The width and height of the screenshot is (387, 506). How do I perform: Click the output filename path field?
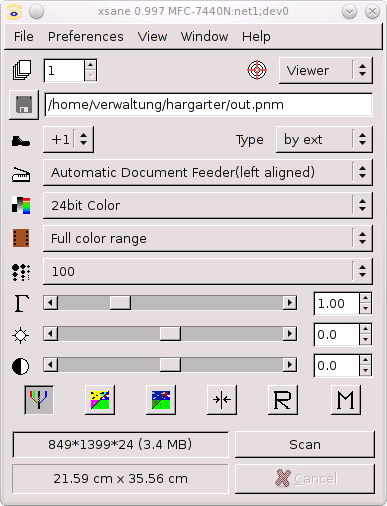point(208,105)
